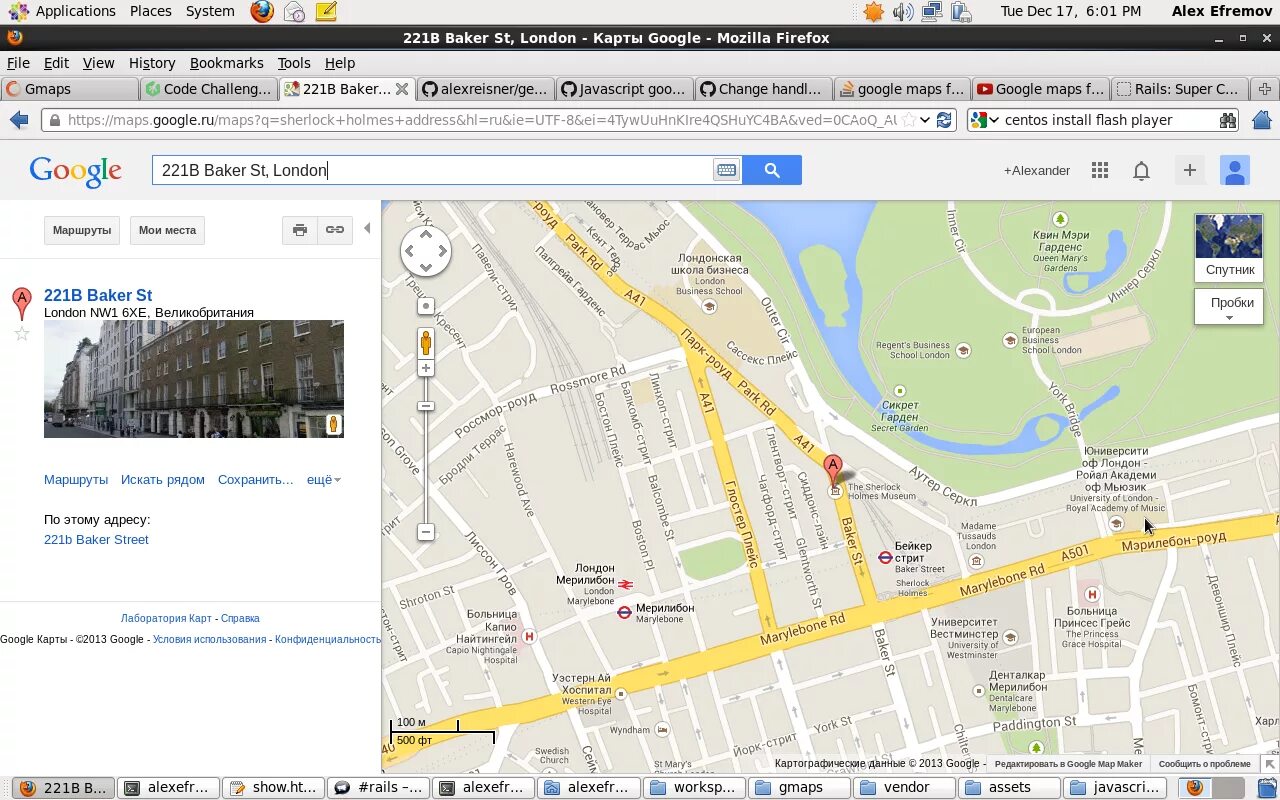Open the Лаборатория Карт link

pyautogui.click(x=166, y=618)
